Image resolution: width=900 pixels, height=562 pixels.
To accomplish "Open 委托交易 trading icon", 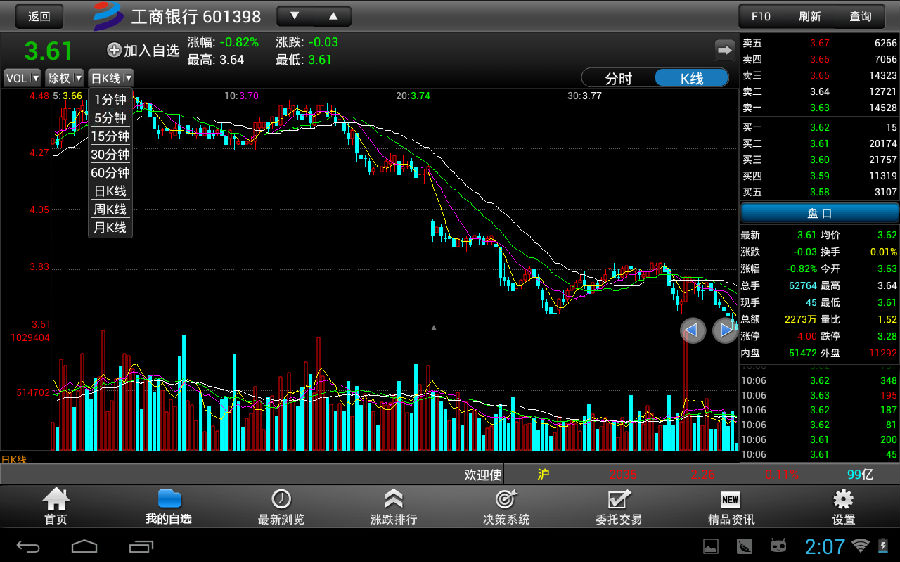I will (618, 499).
